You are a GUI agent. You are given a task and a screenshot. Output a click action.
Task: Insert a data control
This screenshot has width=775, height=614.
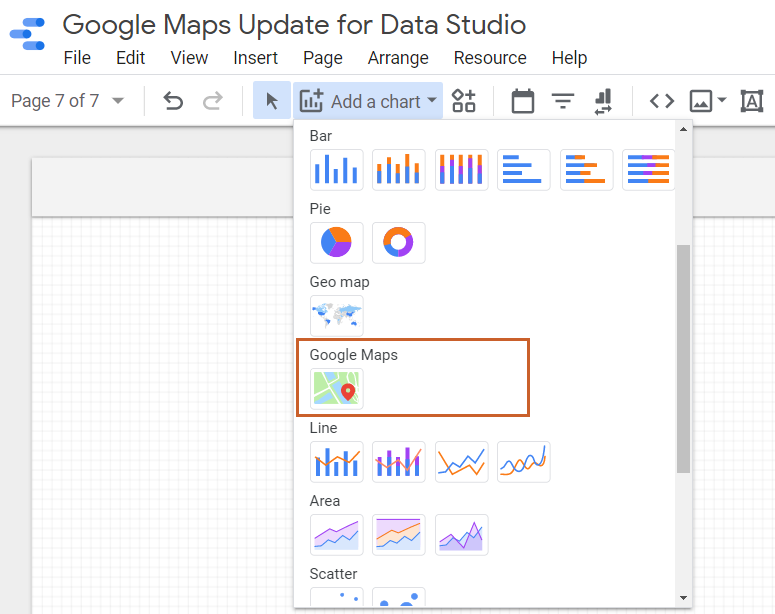point(603,101)
